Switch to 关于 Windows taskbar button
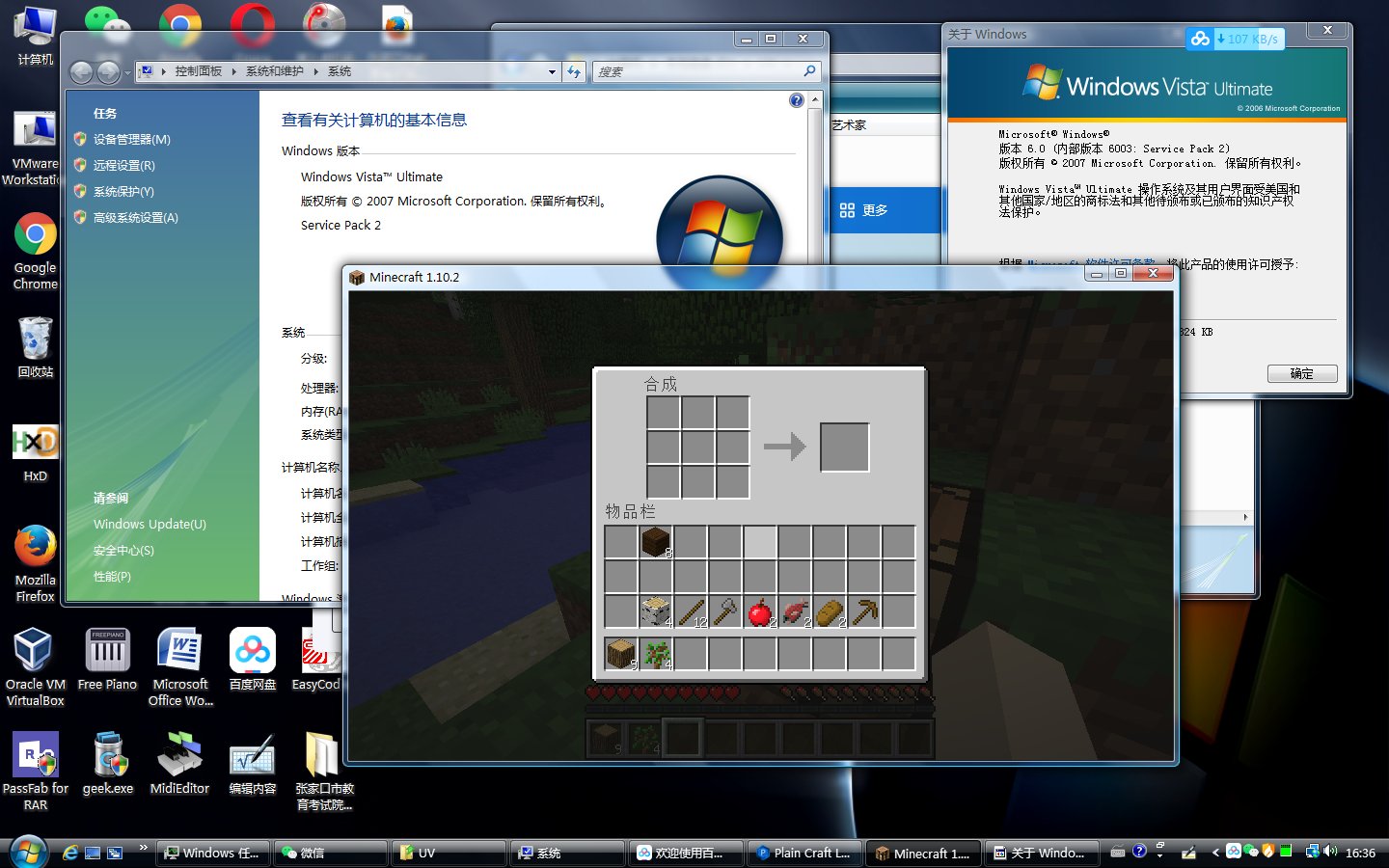The image size is (1389, 868). click(x=1043, y=853)
